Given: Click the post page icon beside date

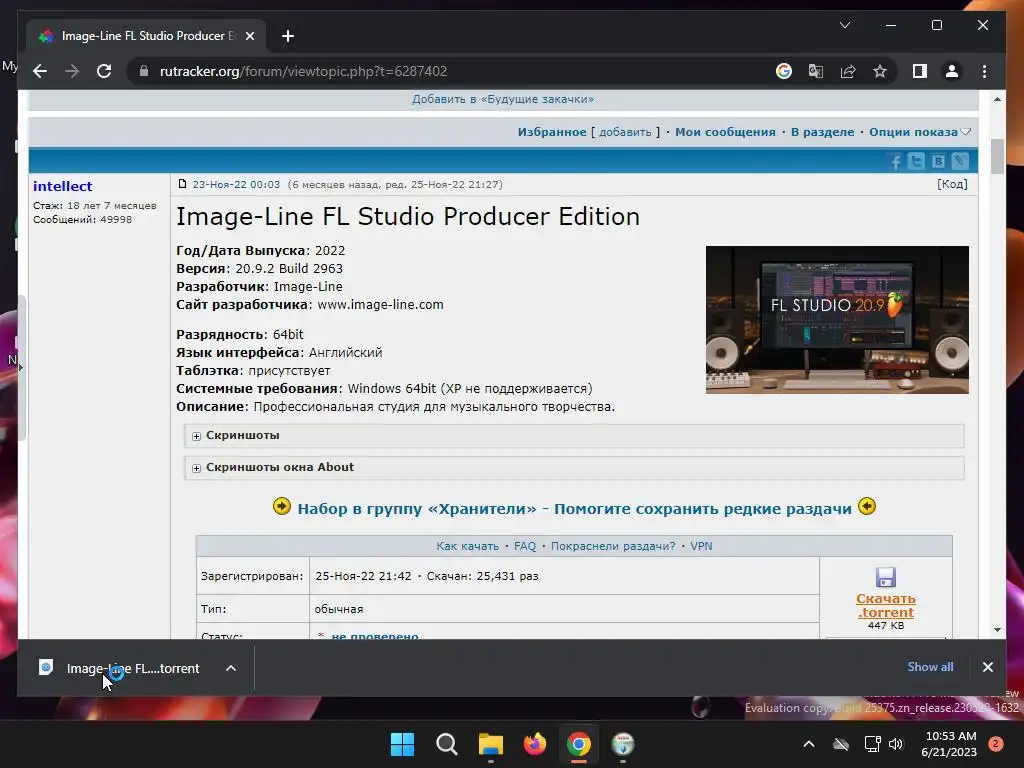Looking at the screenshot, I should point(182,184).
